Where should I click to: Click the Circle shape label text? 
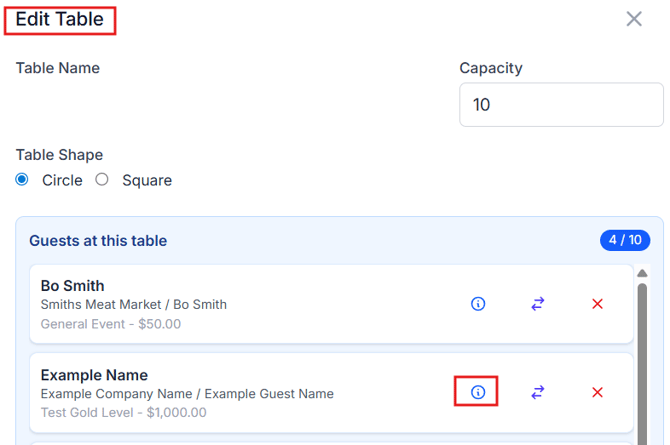(62, 181)
